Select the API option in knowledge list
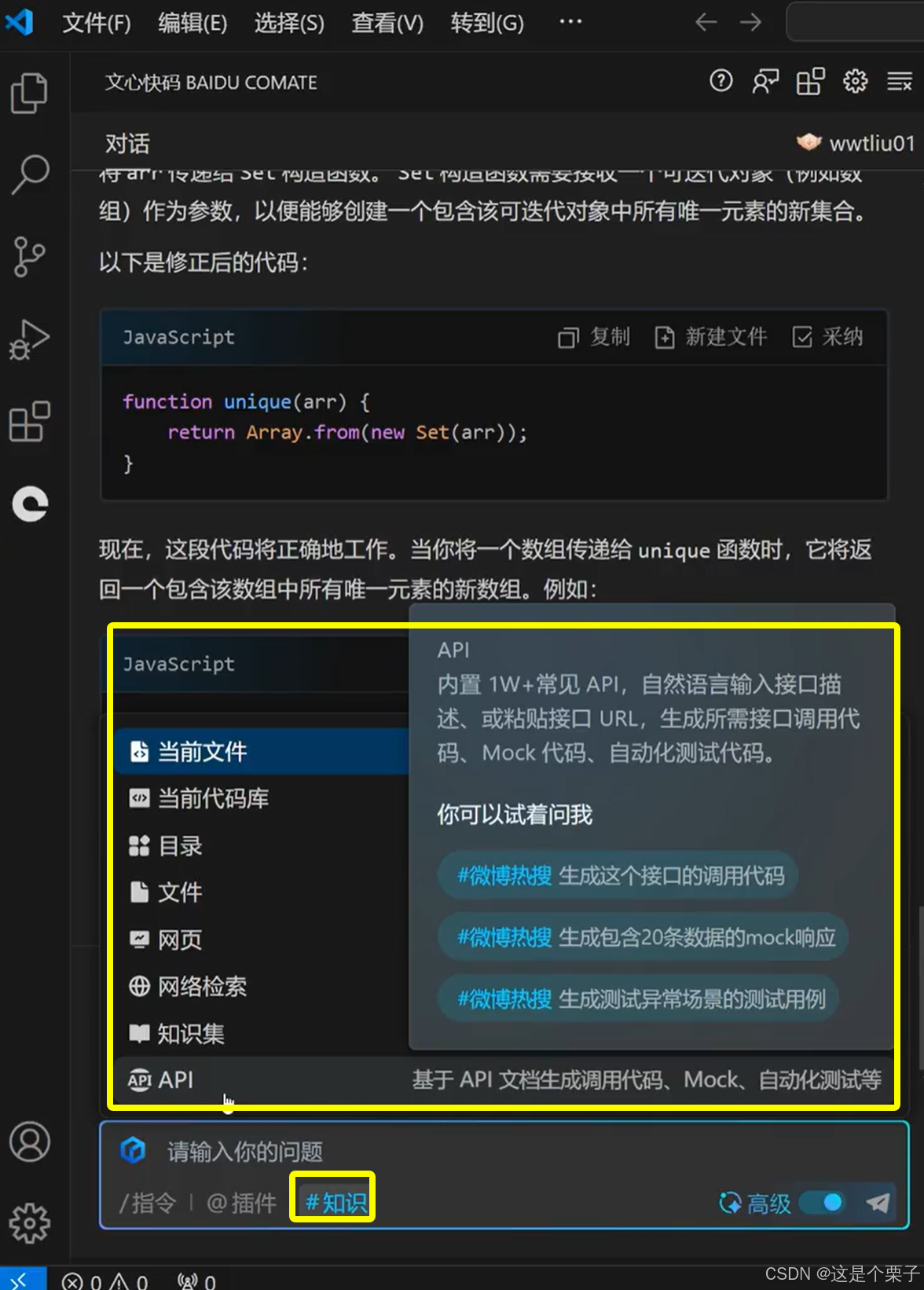The width and height of the screenshot is (924, 1290). pyautogui.click(x=504, y=1080)
